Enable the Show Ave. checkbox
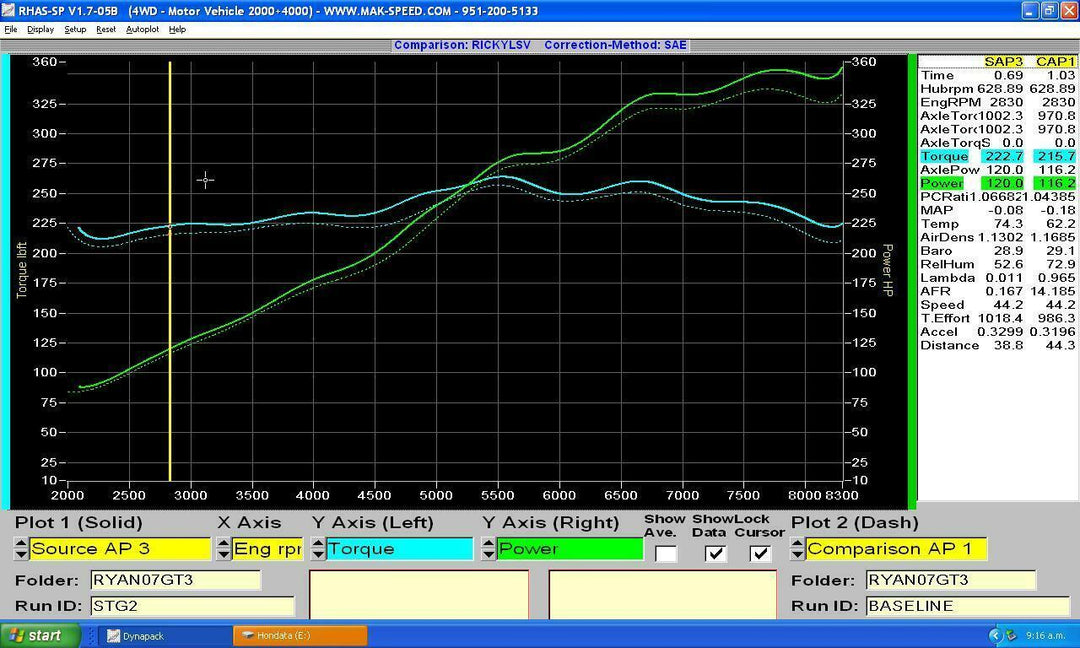 (x=667, y=554)
